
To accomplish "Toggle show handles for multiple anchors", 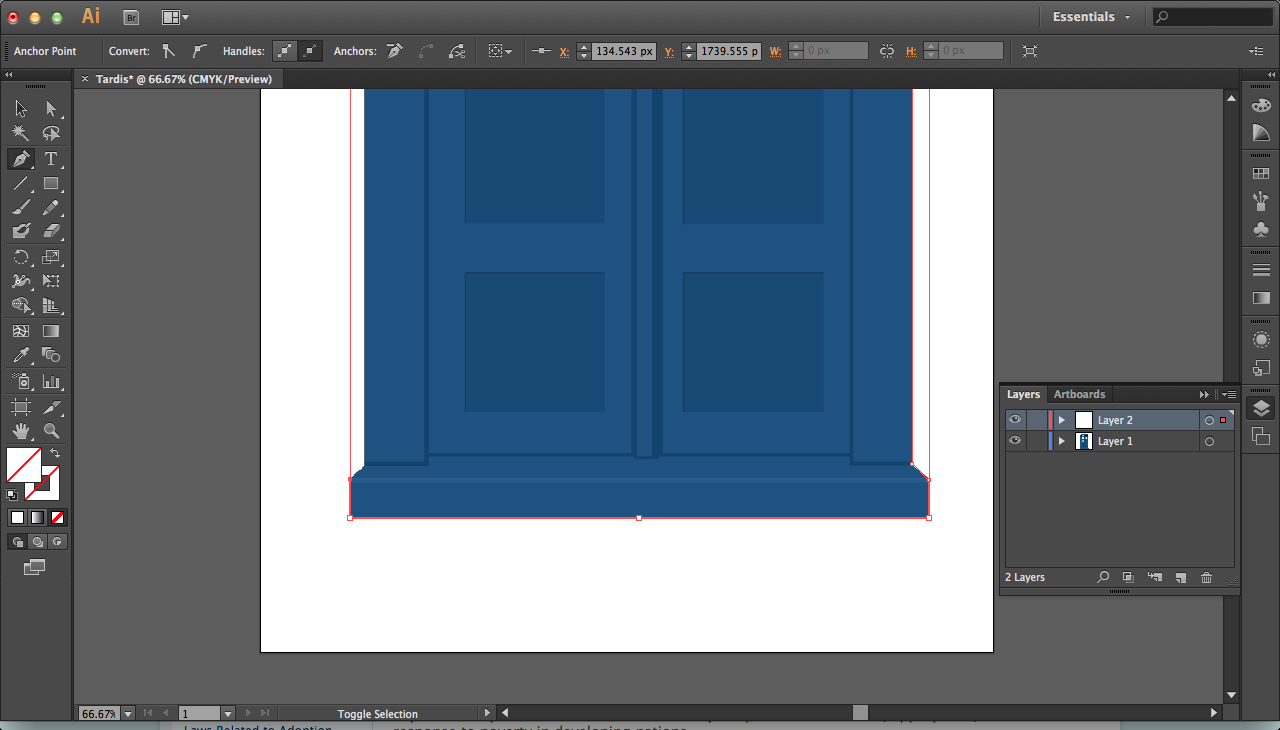I will point(285,51).
